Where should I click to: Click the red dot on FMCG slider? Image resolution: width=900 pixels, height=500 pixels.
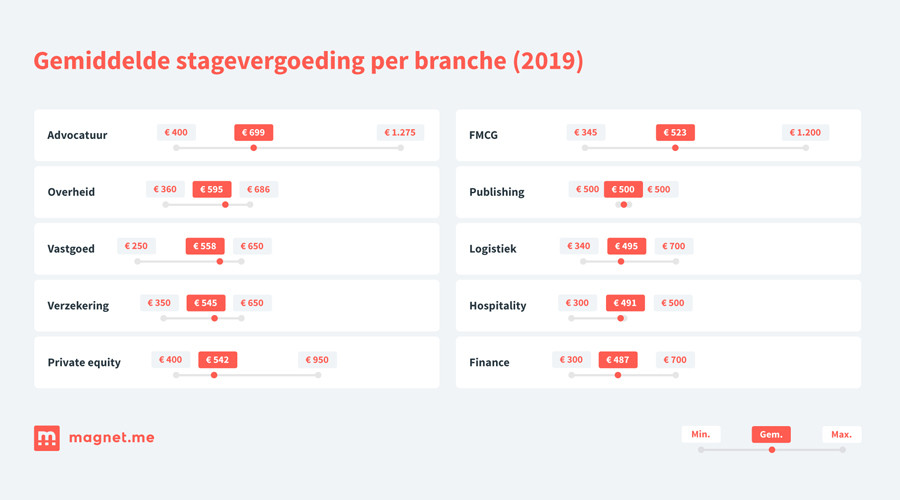pyautogui.click(x=675, y=148)
